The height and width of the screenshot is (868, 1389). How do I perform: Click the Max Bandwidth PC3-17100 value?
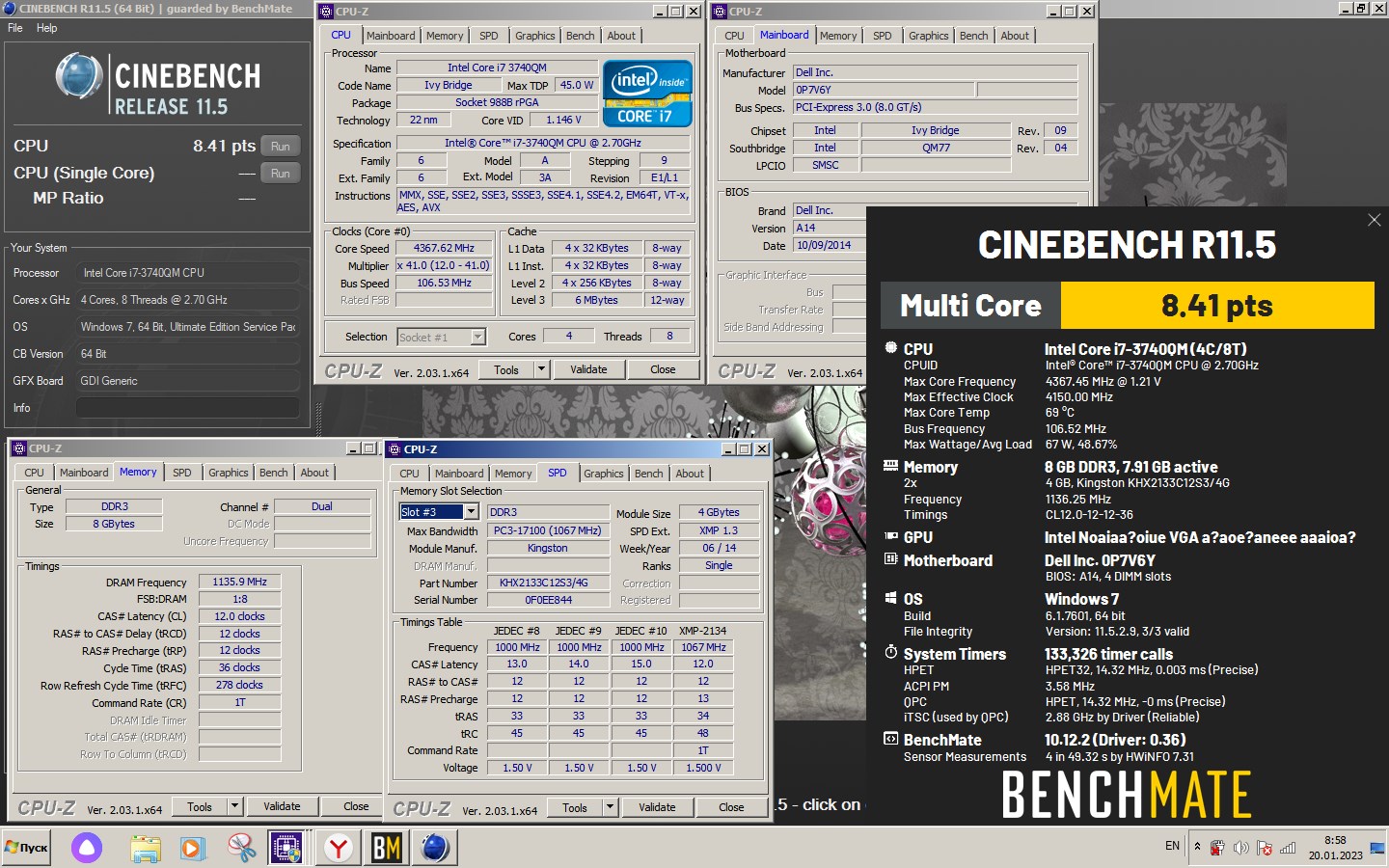(548, 530)
